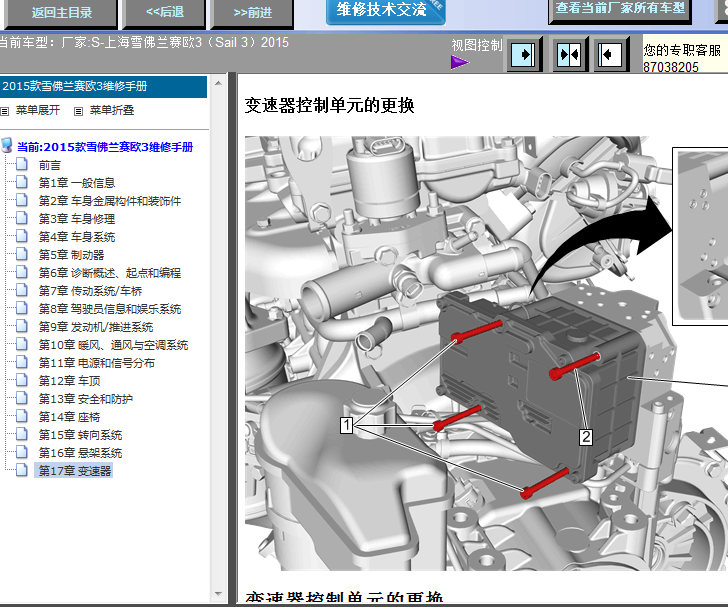Open 第5章 制动器
Viewport: 728px width, 607px height.
(72, 255)
